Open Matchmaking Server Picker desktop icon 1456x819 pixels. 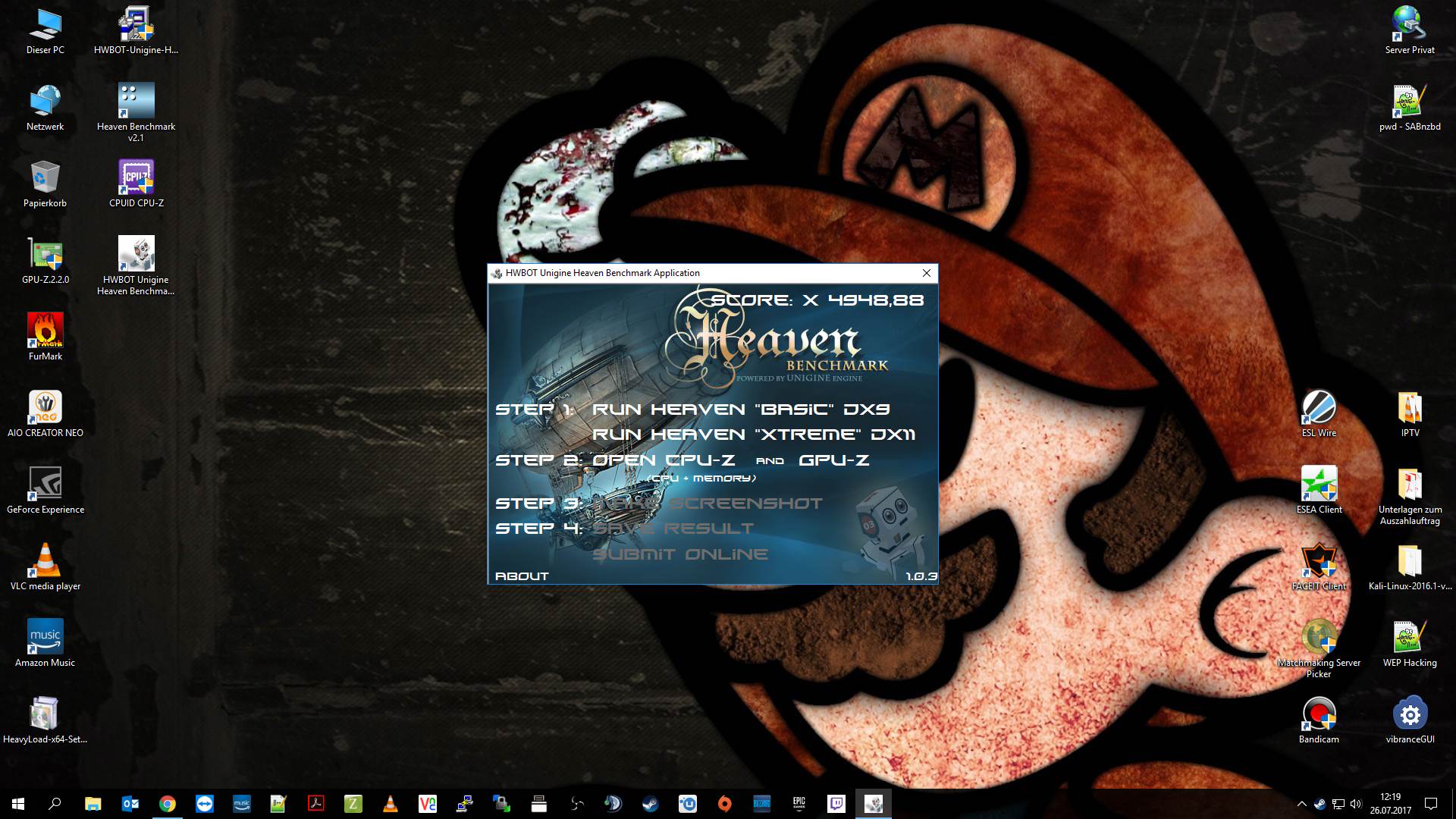pyautogui.click(x=1319, y=648)
